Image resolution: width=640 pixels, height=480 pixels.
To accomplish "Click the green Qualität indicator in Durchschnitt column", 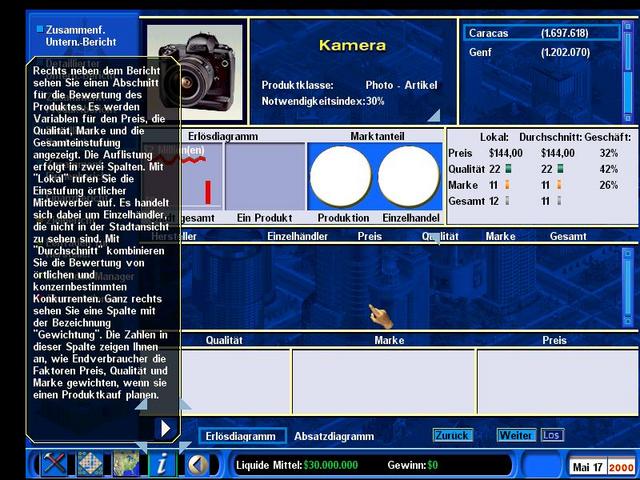I will tap(560, 169).
